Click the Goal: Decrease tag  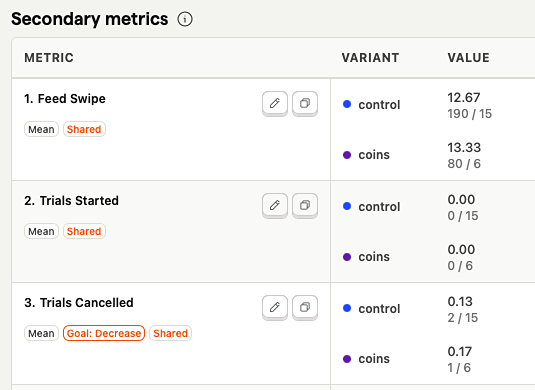(x=104, y=333)
